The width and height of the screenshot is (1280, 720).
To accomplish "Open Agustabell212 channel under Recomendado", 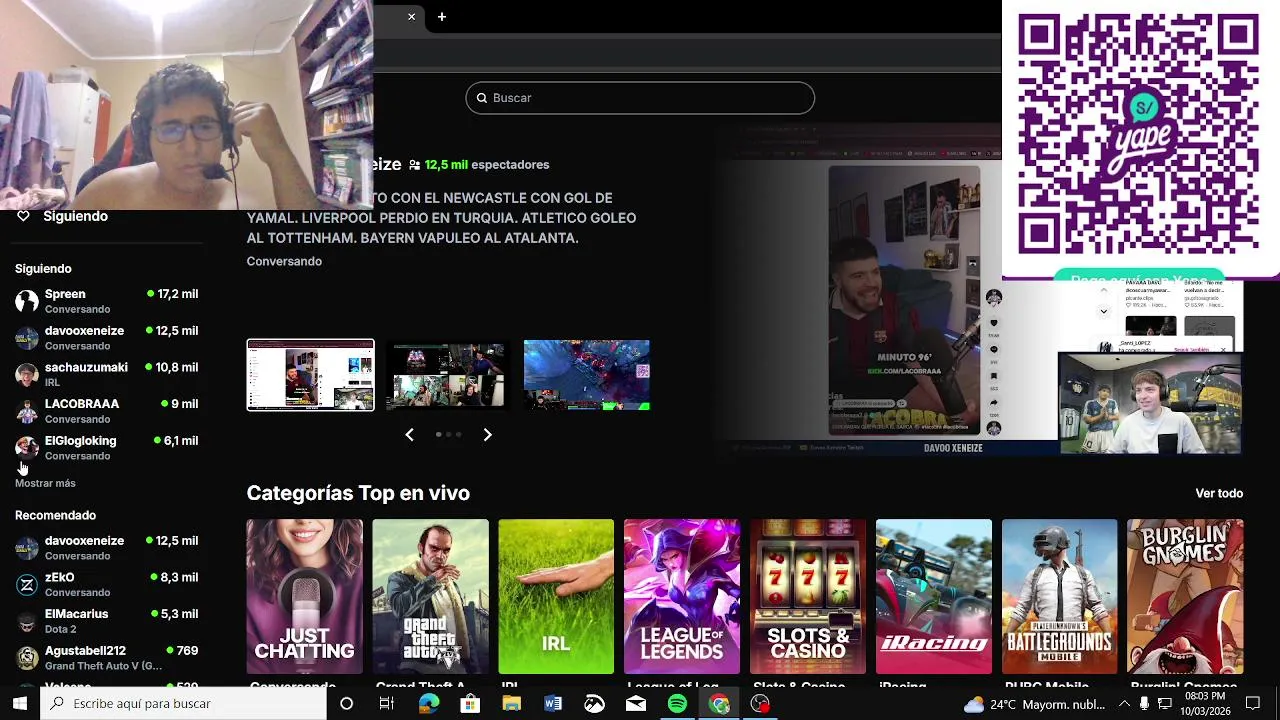I will (x=107, y=658).
